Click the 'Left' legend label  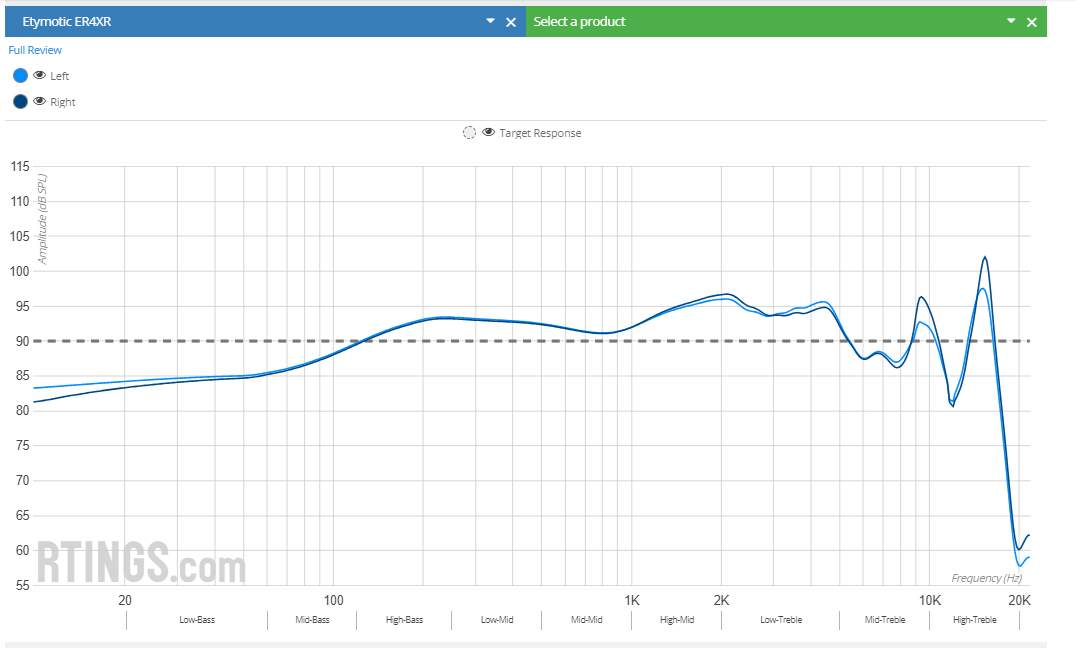60,76
